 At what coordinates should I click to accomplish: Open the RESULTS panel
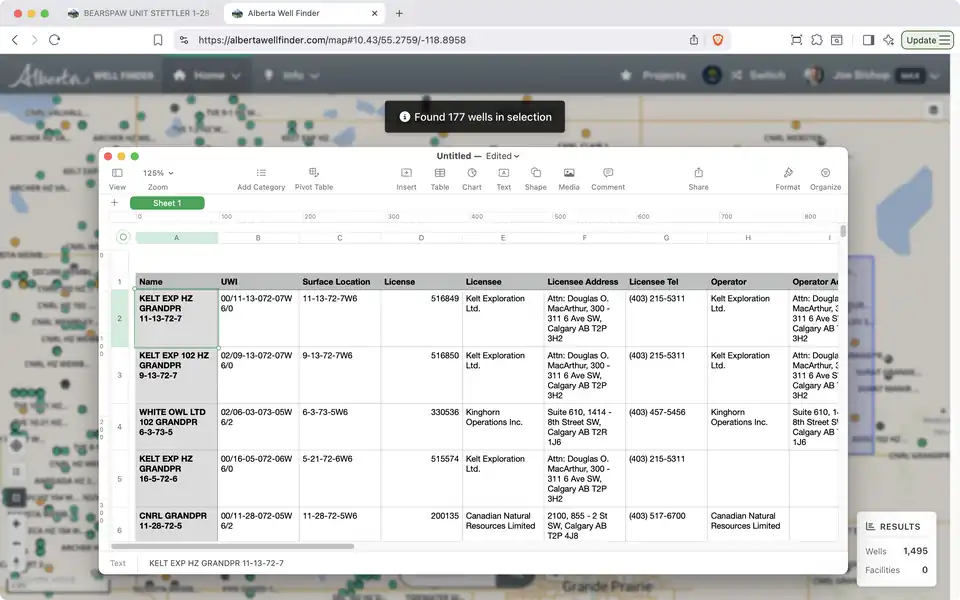tap(893, 527)
